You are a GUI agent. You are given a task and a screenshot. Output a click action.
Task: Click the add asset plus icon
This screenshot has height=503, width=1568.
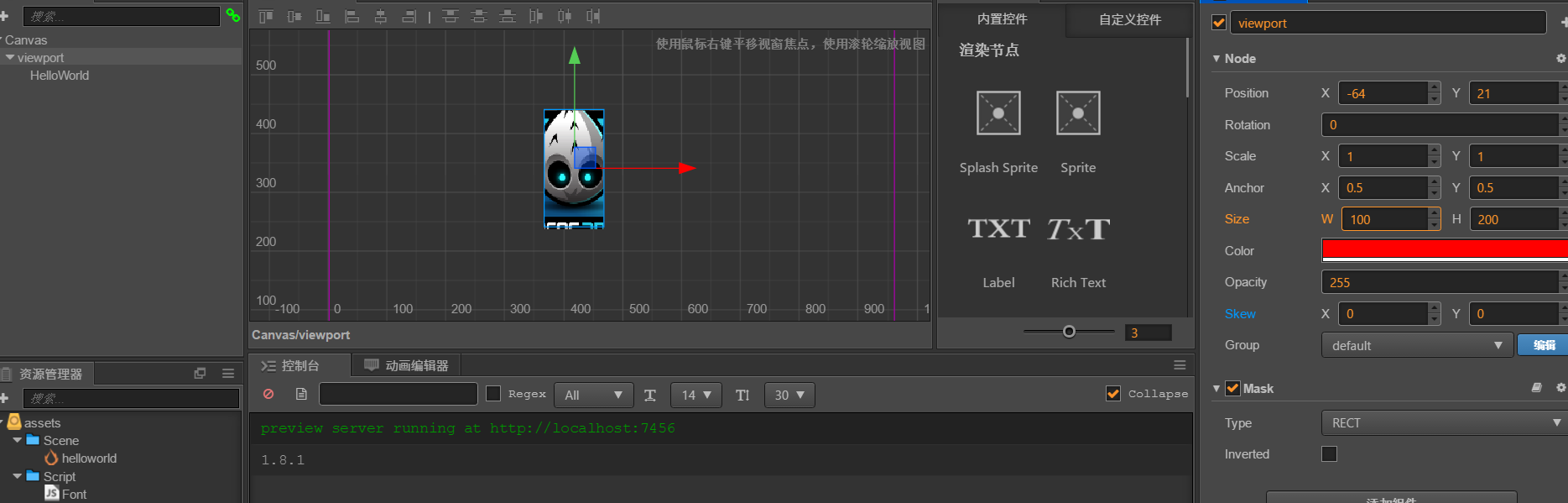(x=4, y=398)
